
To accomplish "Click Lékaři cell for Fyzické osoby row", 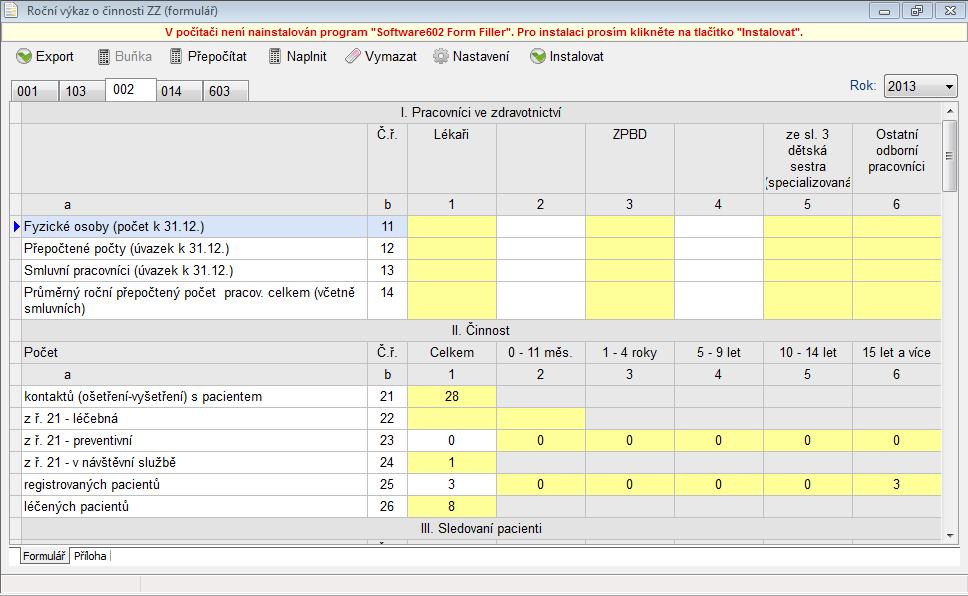I will 452,227.
